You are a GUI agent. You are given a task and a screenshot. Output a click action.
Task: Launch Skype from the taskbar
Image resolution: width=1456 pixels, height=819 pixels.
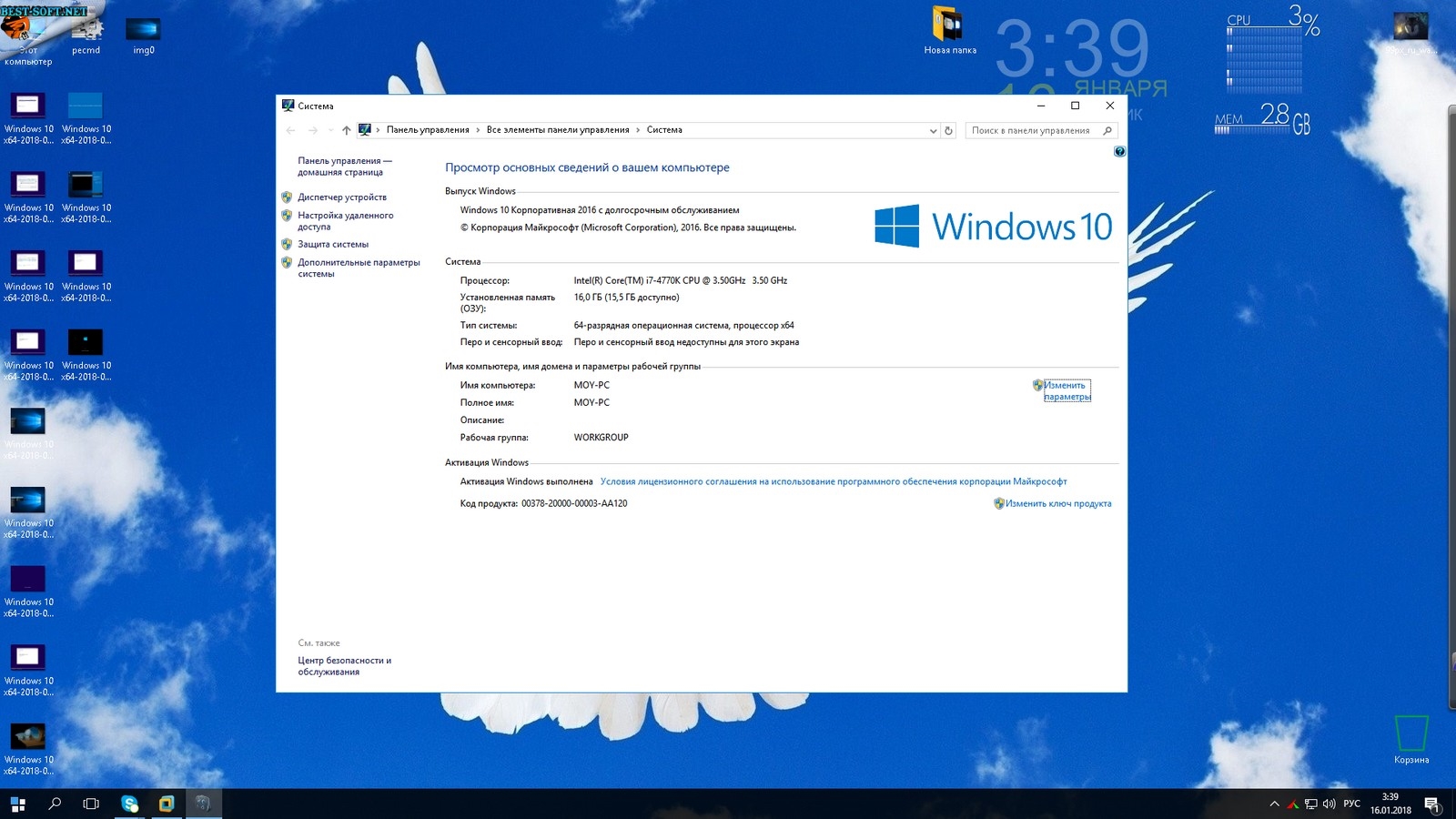130,804
